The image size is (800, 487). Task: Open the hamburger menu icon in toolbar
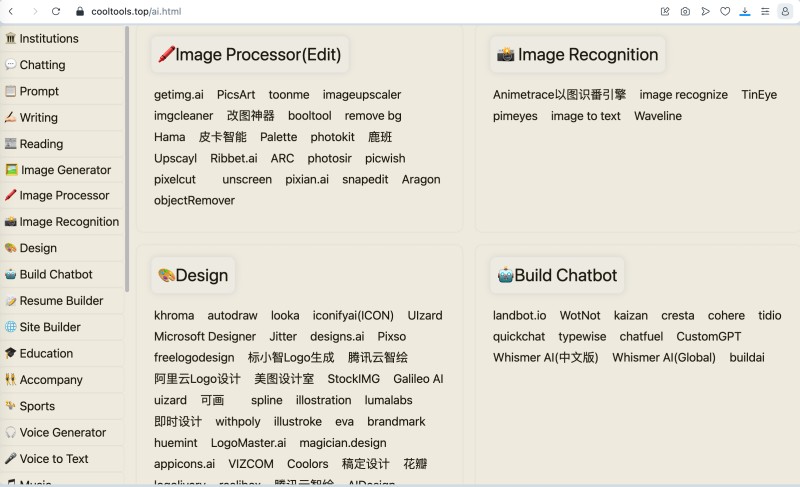click(x=765, y=11)
